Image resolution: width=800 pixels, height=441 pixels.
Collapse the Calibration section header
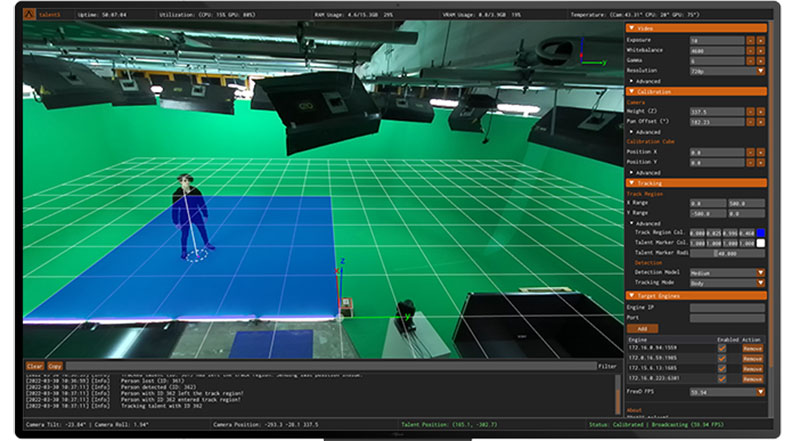(696, 91)
